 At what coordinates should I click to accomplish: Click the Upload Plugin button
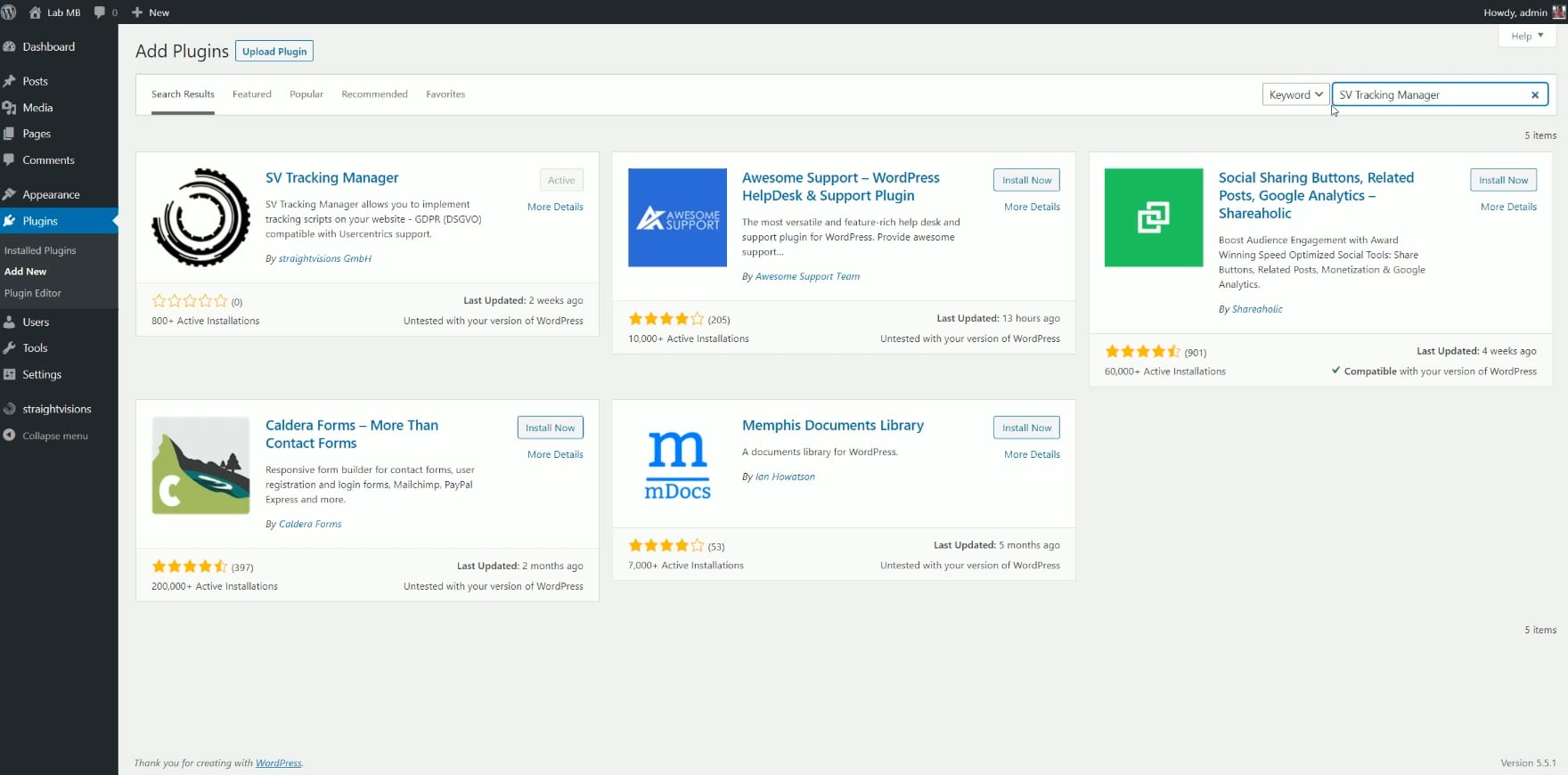pos(274,52)
